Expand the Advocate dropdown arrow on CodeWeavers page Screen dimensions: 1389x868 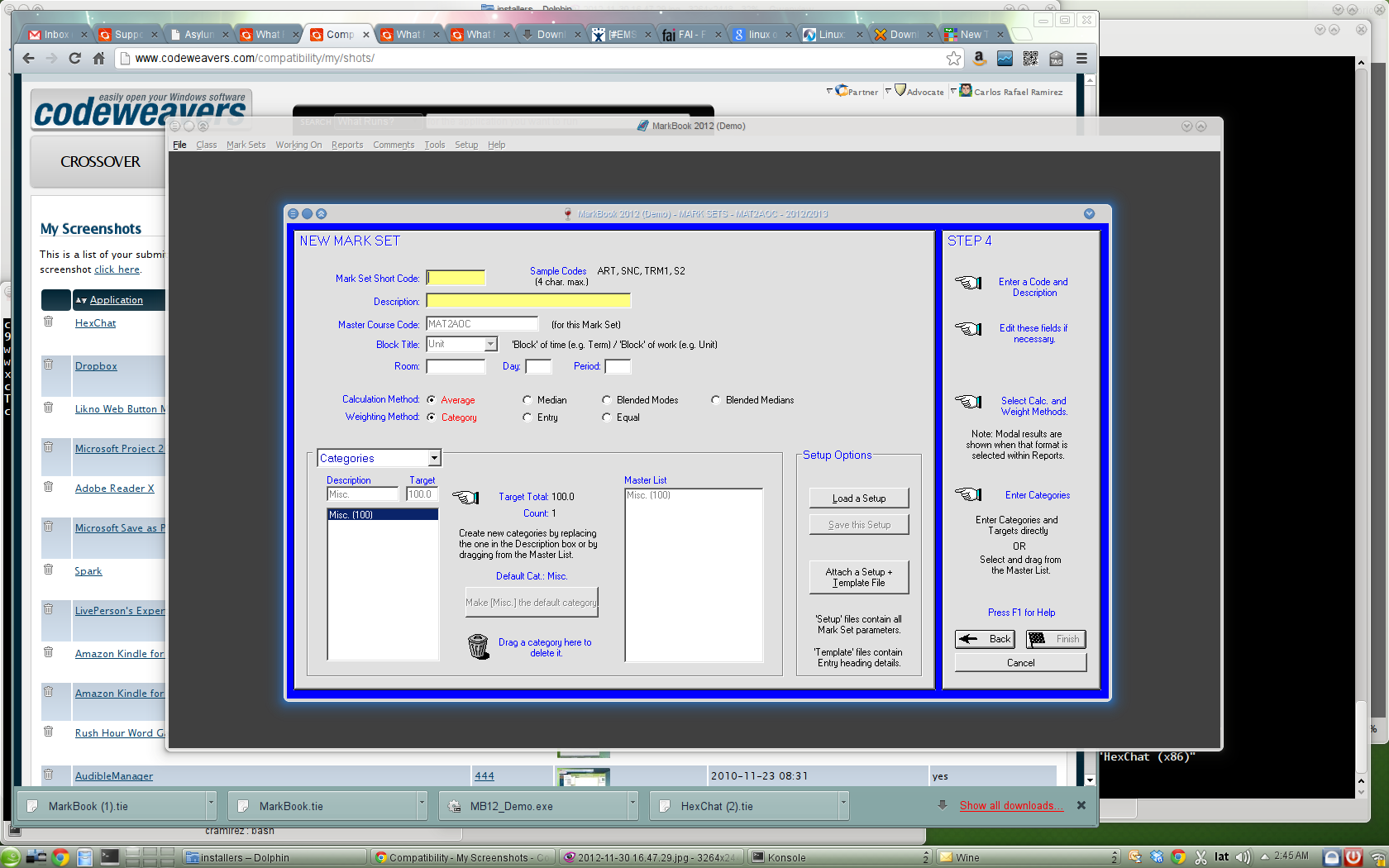(888, 91)
